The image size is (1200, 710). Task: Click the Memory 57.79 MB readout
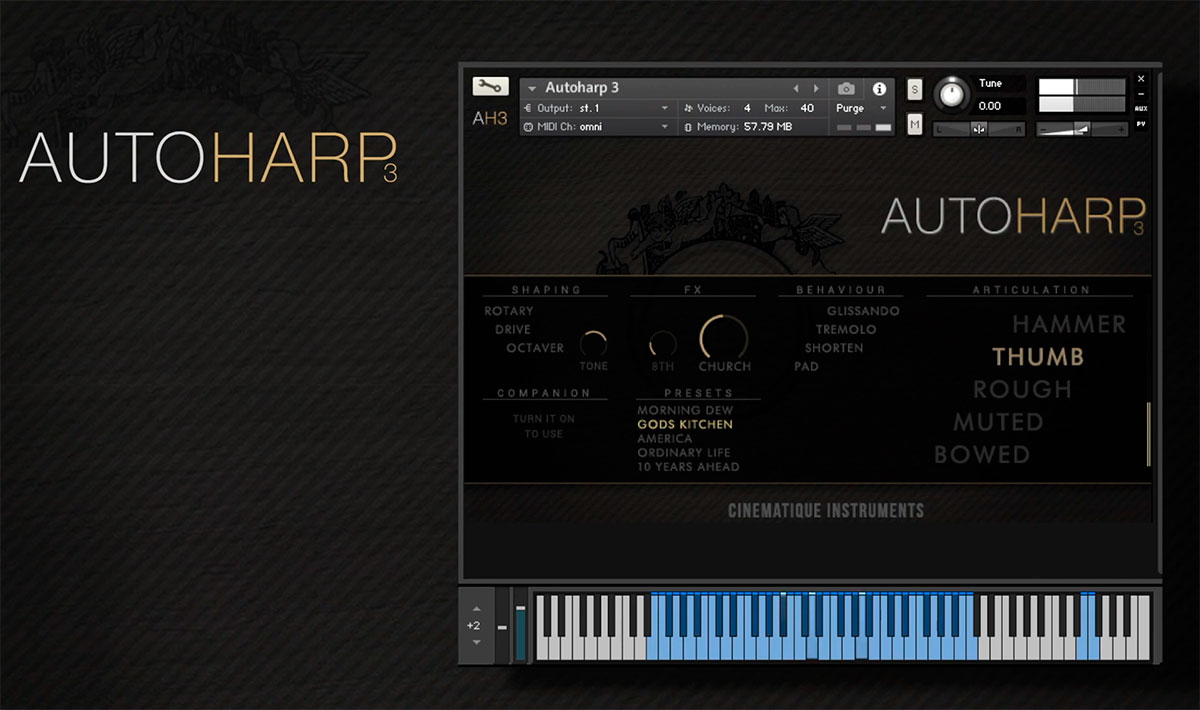coord(768,127)
